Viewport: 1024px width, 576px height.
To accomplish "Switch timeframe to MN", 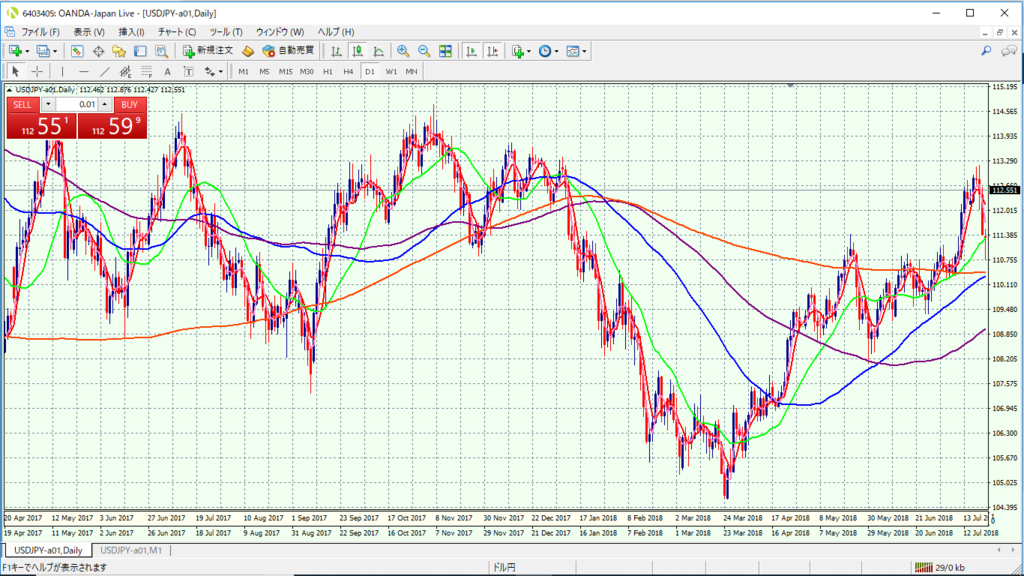I will 411,71.
